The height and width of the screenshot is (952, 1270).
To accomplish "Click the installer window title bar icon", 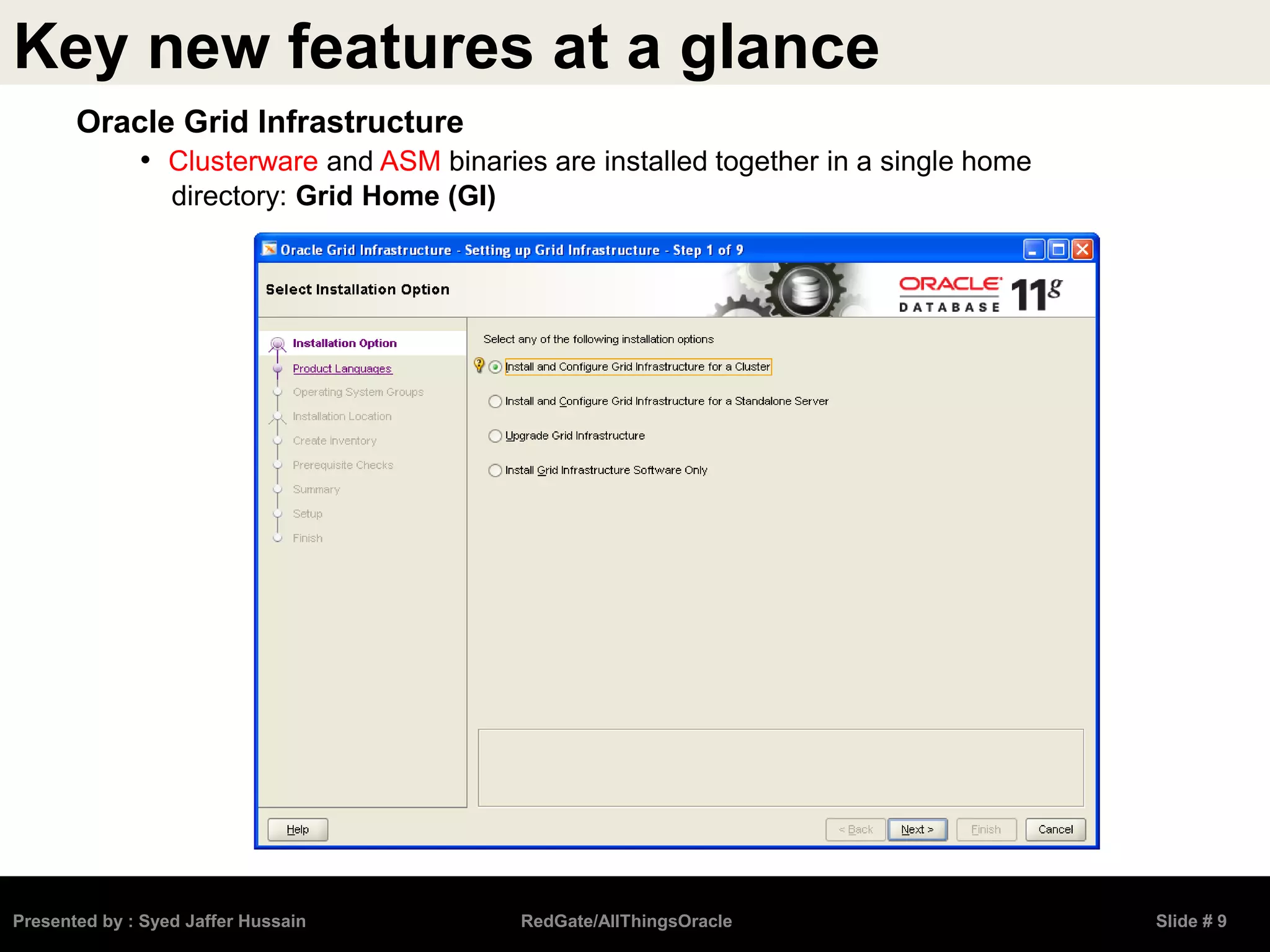I will click(x=269, y=249).
